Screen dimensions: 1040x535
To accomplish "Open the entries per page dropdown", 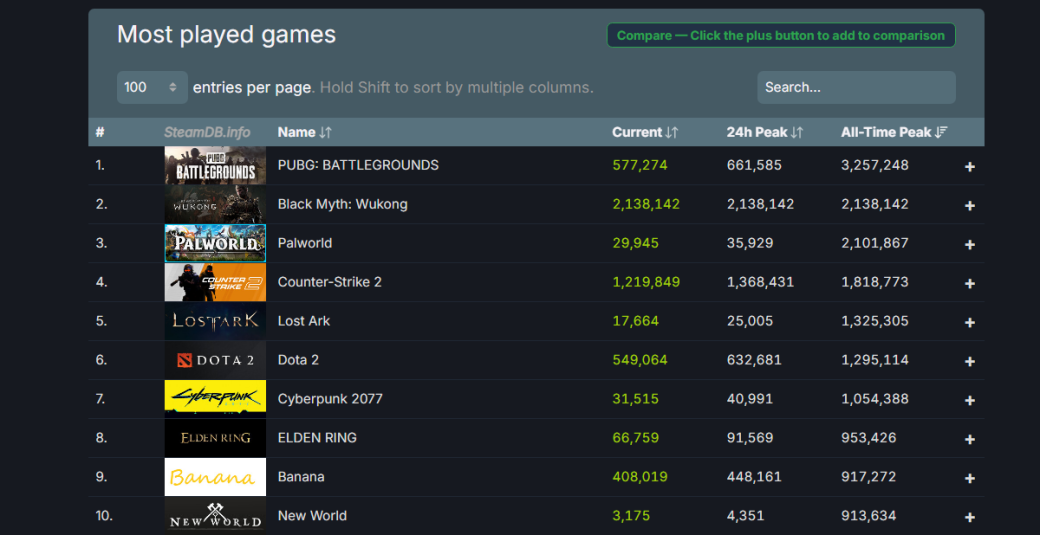I will pyautogui.click(x=152, y=88).
